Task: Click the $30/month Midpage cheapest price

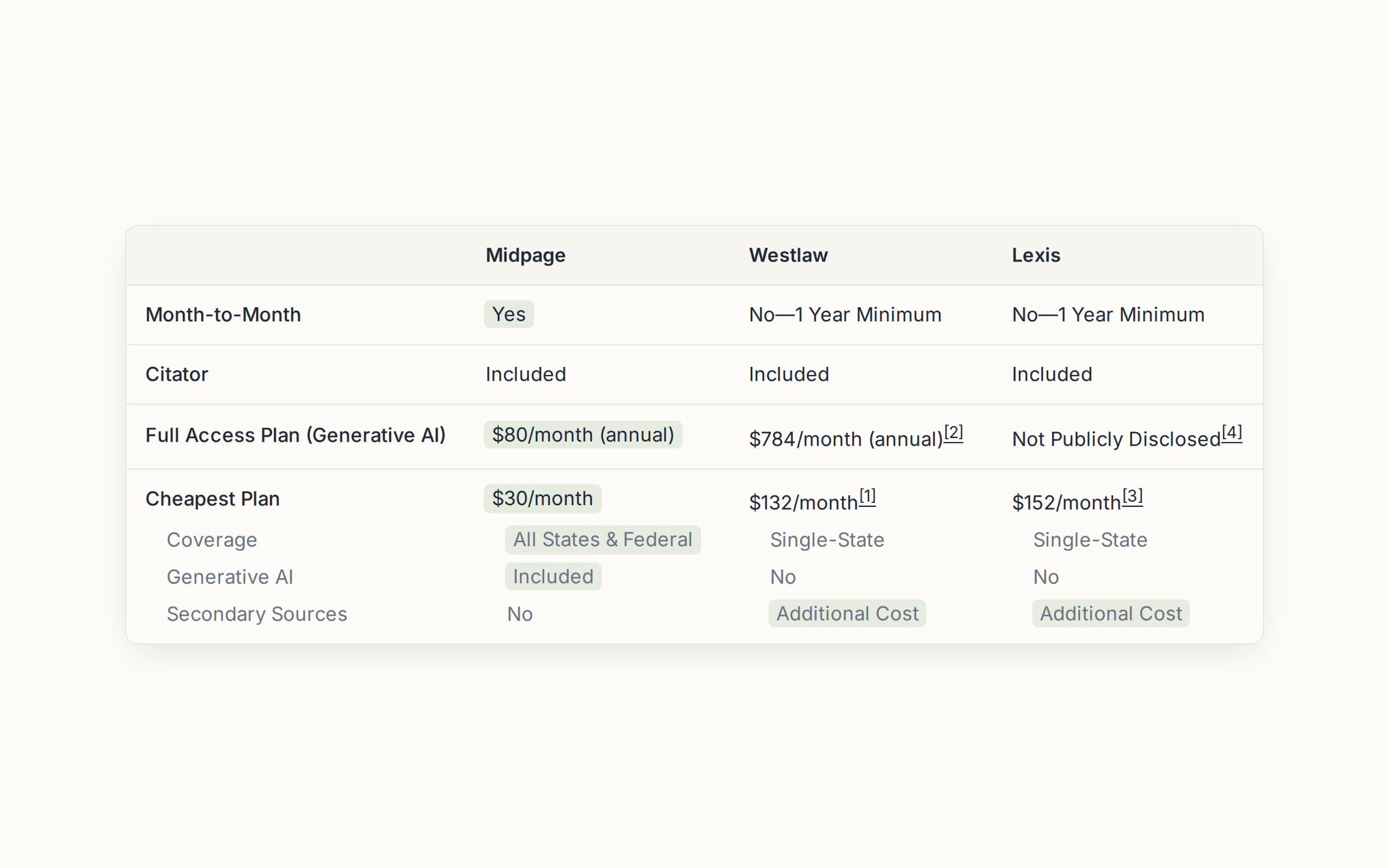Action: coord(542,498)
